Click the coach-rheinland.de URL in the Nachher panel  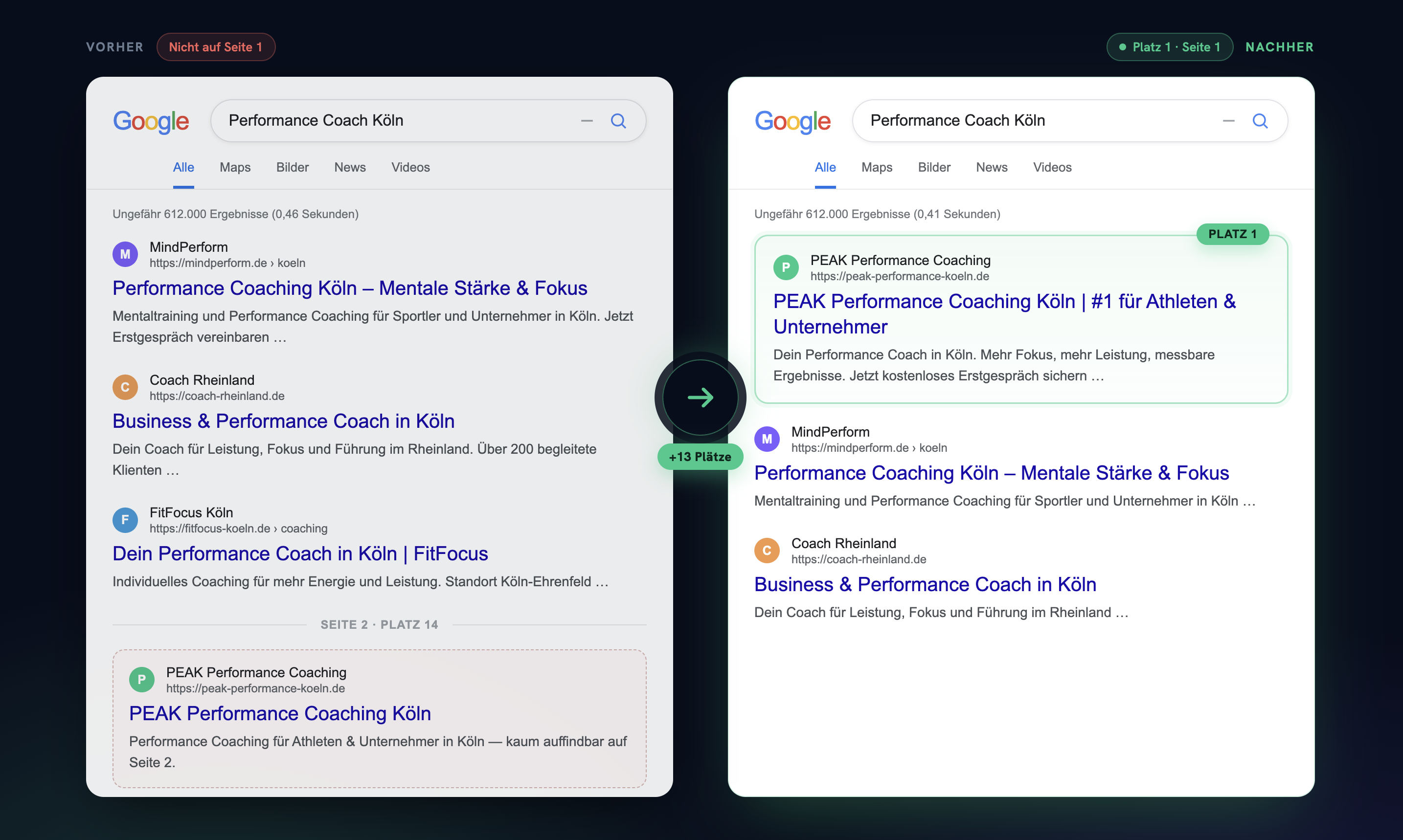pyautogui.click(x=859, y=559)
